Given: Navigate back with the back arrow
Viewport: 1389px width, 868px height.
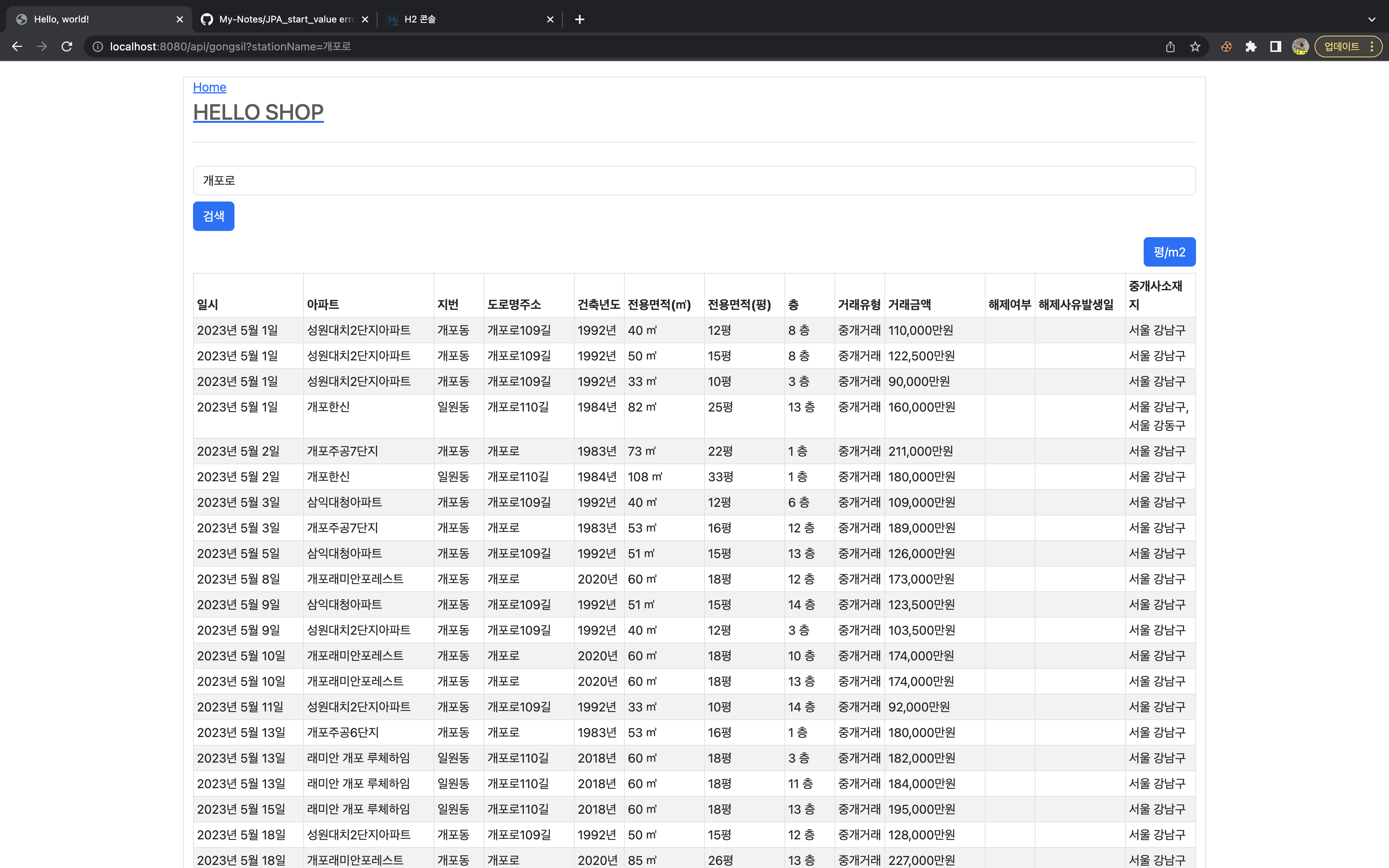Looking at the screenshot, I should click(17, 46).
